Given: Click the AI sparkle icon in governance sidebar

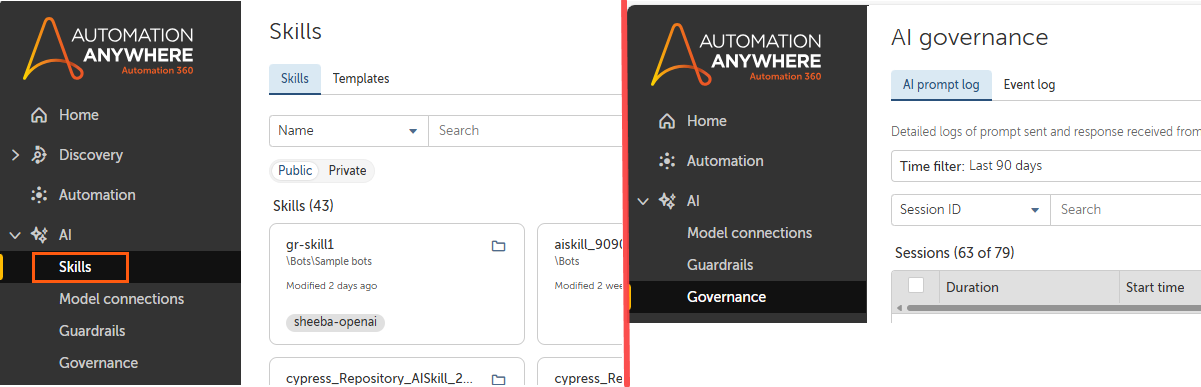Looking at the screenshot, I should [x=667, y=201].
